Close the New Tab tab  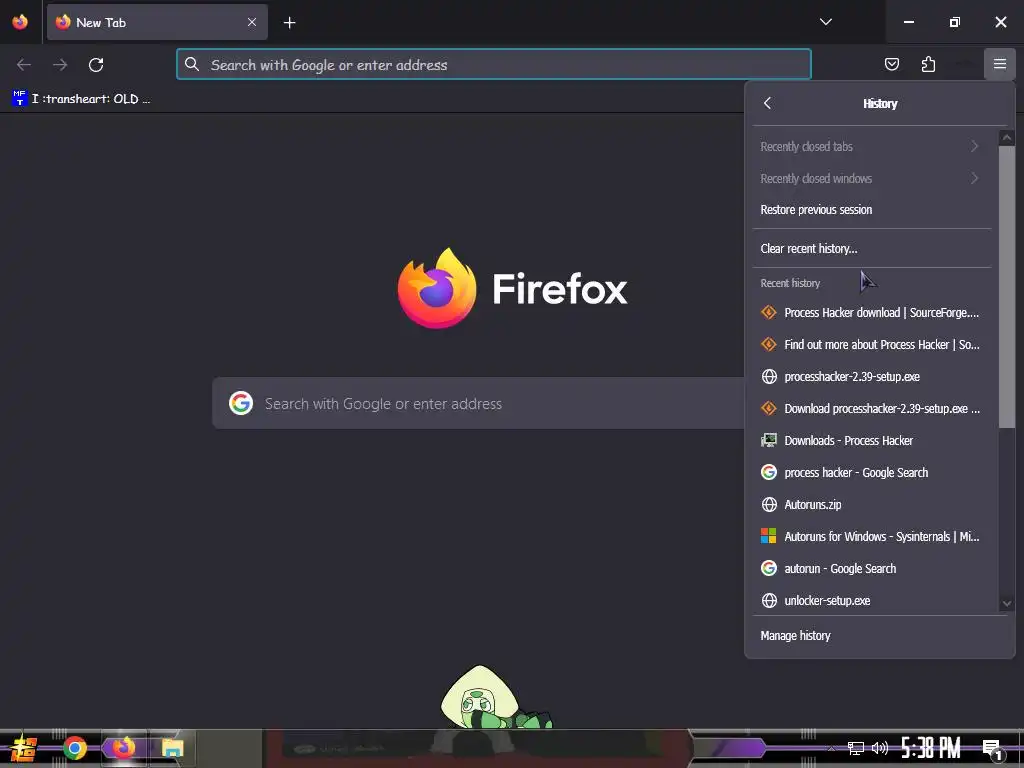(251, 22)
